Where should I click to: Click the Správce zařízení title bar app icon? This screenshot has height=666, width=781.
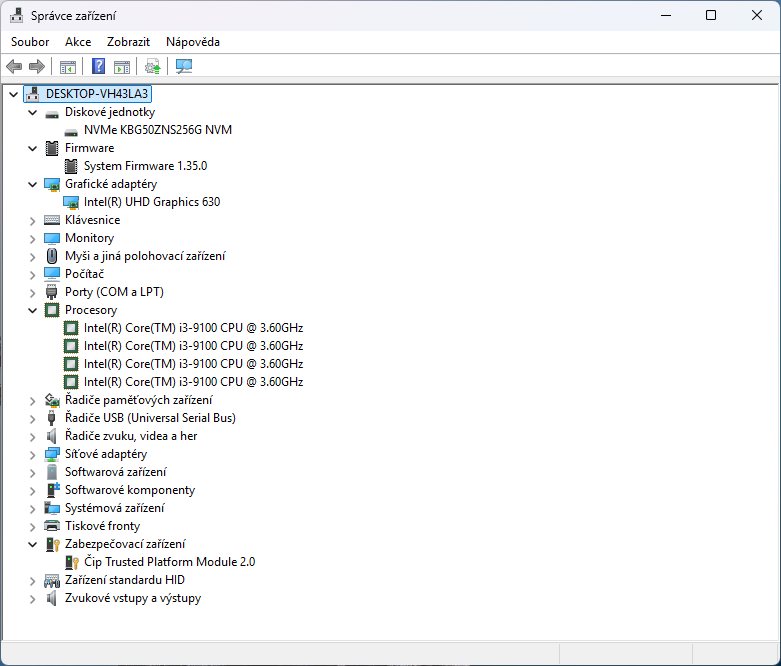(16, 15)
